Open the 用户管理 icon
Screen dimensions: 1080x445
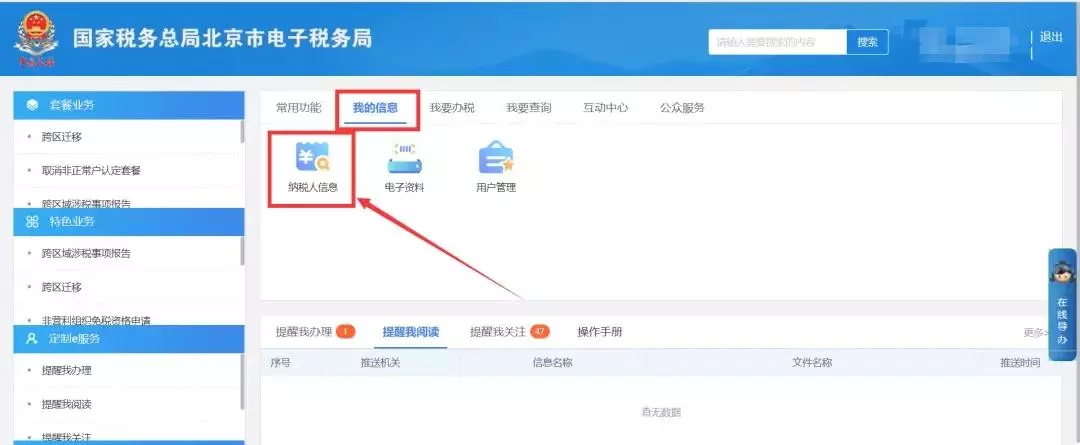pos(496,166)
